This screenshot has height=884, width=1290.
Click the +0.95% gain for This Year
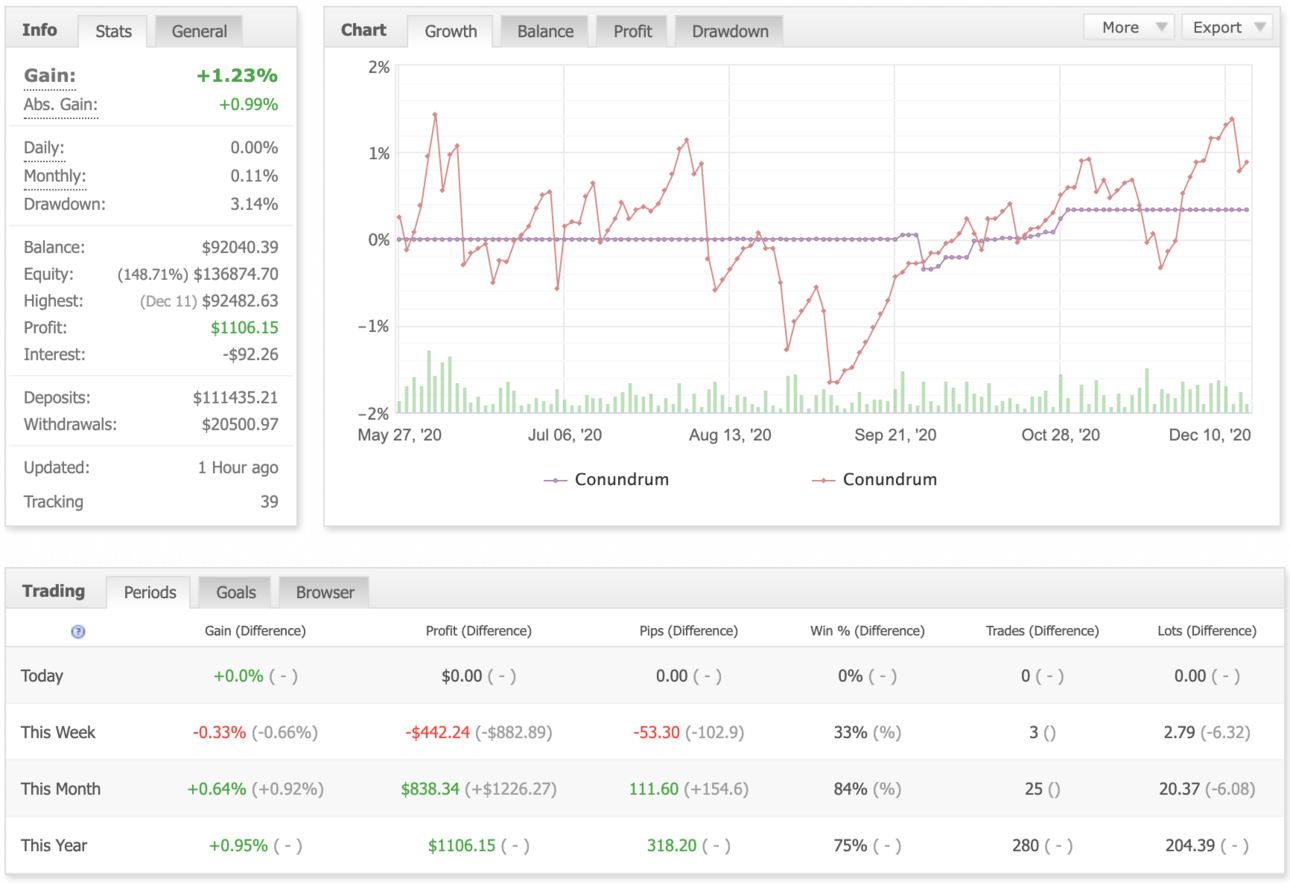tap(239, 845)
